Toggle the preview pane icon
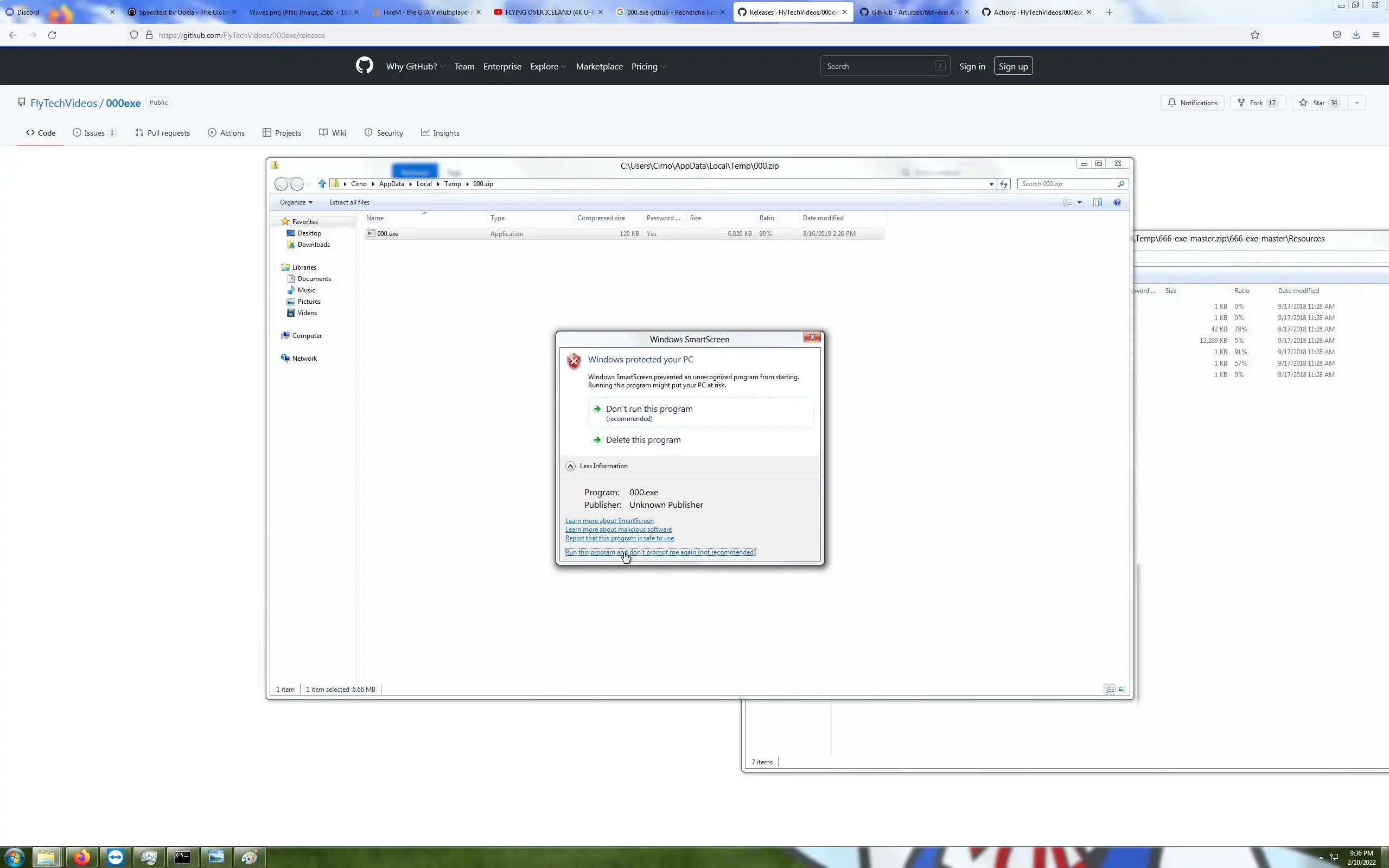This screenshot has height=868, width=1389. [x=1098, y=202]
